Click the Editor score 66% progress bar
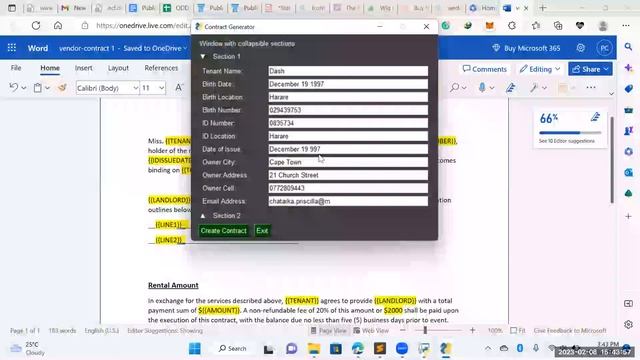The width and height of the screenshot is (640, 360). point(570,133)
